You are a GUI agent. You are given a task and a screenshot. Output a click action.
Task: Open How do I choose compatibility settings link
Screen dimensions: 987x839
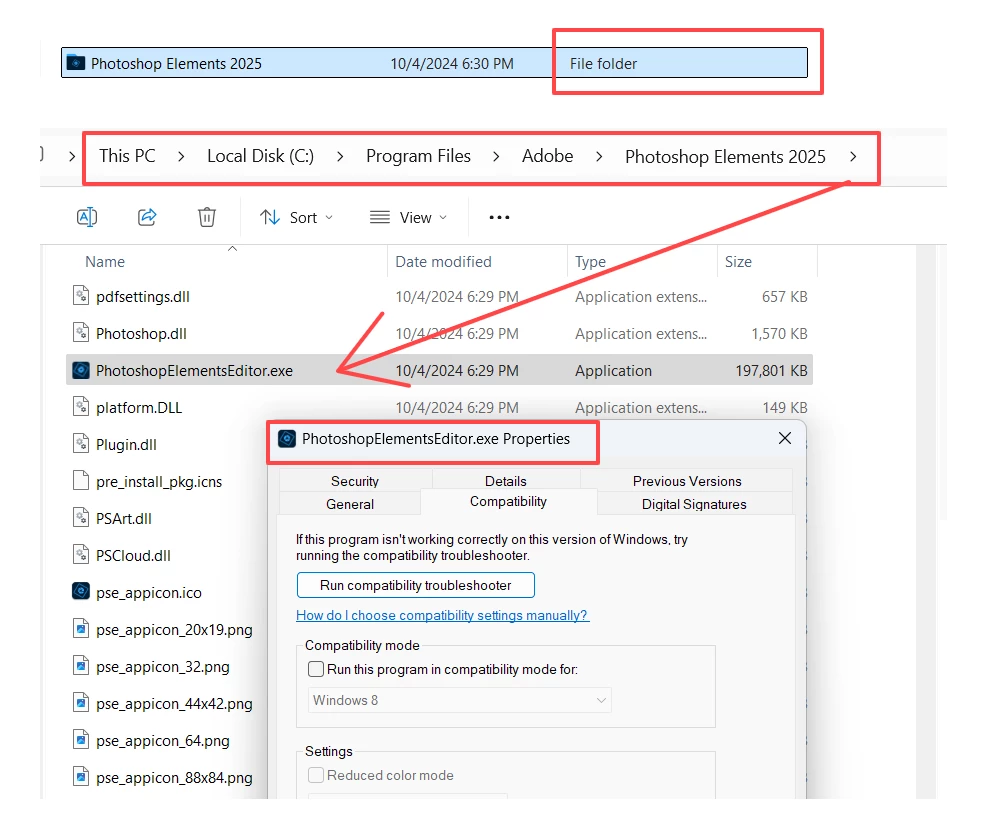coord(442,615)
